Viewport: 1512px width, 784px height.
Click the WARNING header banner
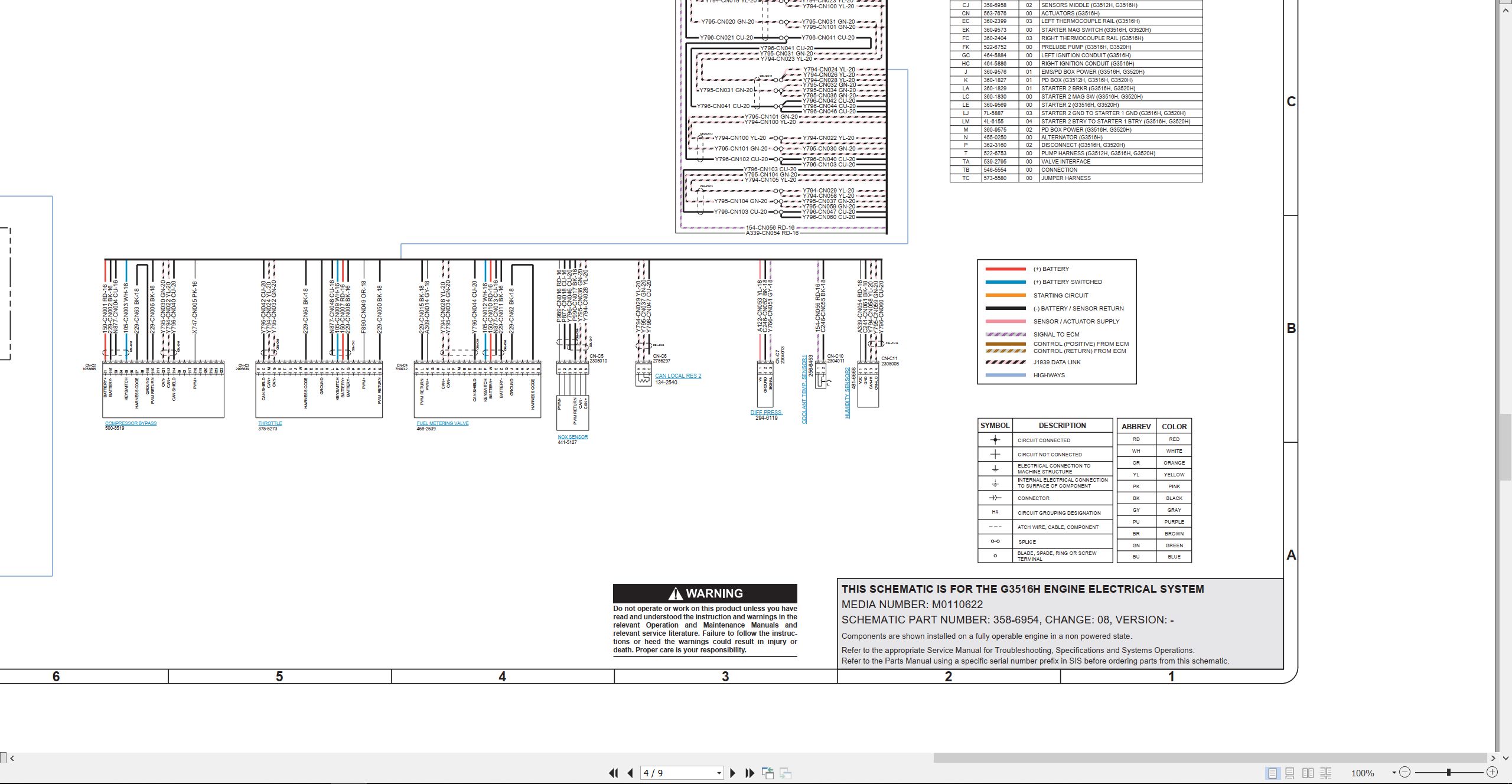click(705, 593)
